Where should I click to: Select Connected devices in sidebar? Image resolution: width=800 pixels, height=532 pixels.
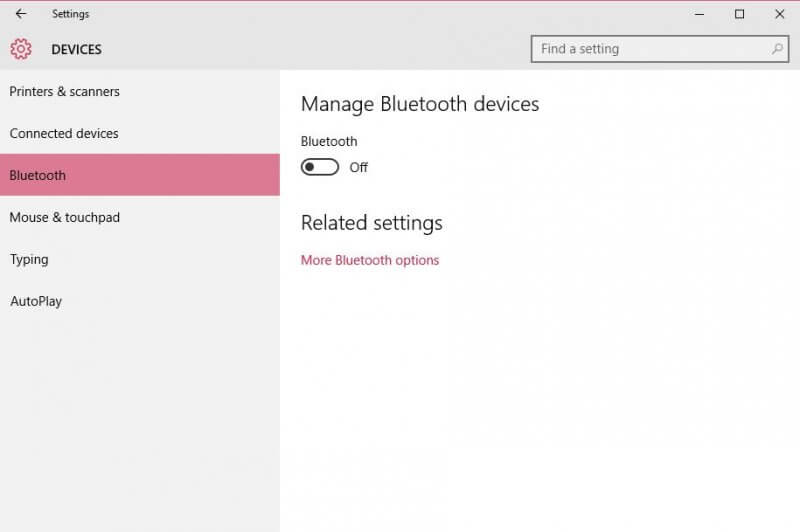tap(140, 133)
